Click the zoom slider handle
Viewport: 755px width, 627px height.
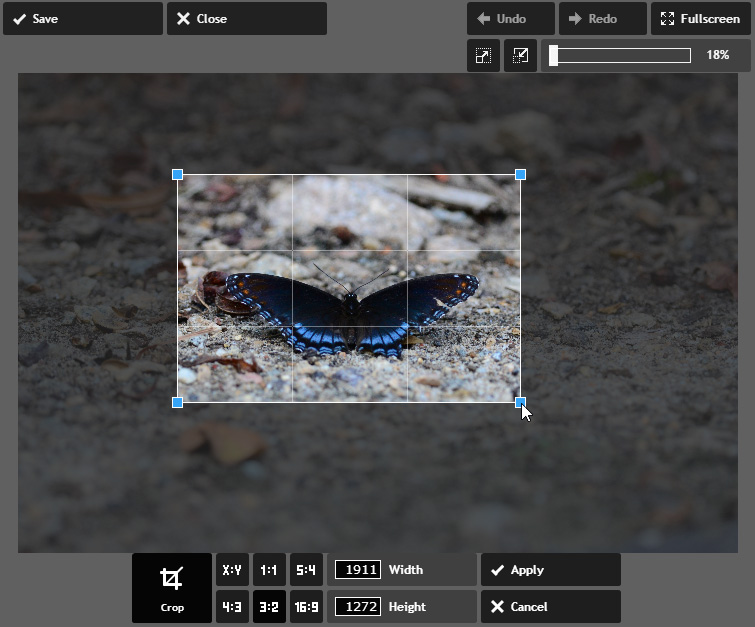554,56
